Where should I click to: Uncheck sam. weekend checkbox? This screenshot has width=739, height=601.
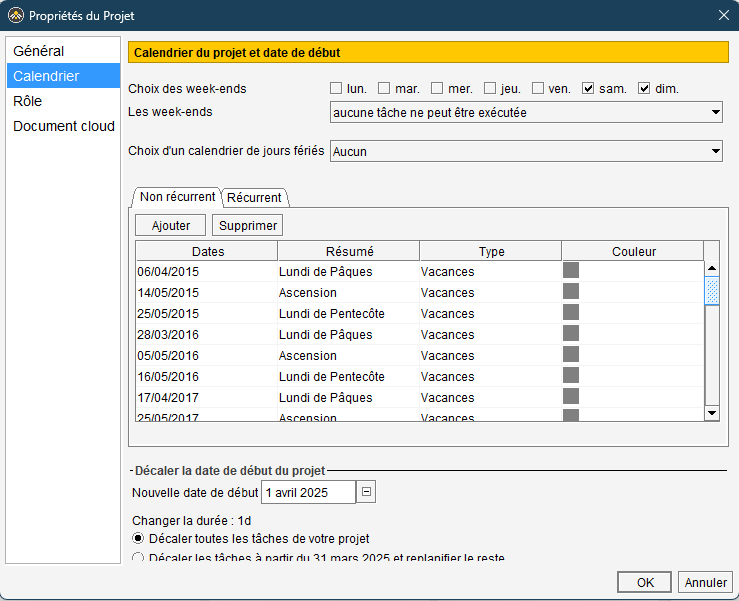click(x=588, y=88)
